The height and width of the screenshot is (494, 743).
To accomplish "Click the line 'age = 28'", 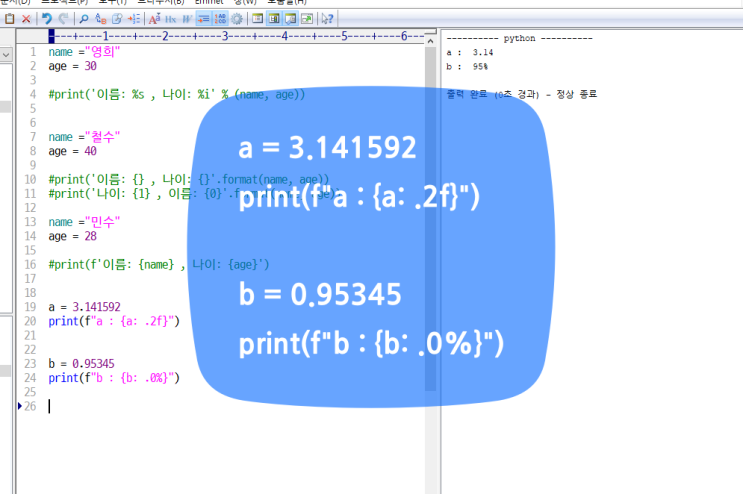I will pyautogui.click(x=72, y=236).
